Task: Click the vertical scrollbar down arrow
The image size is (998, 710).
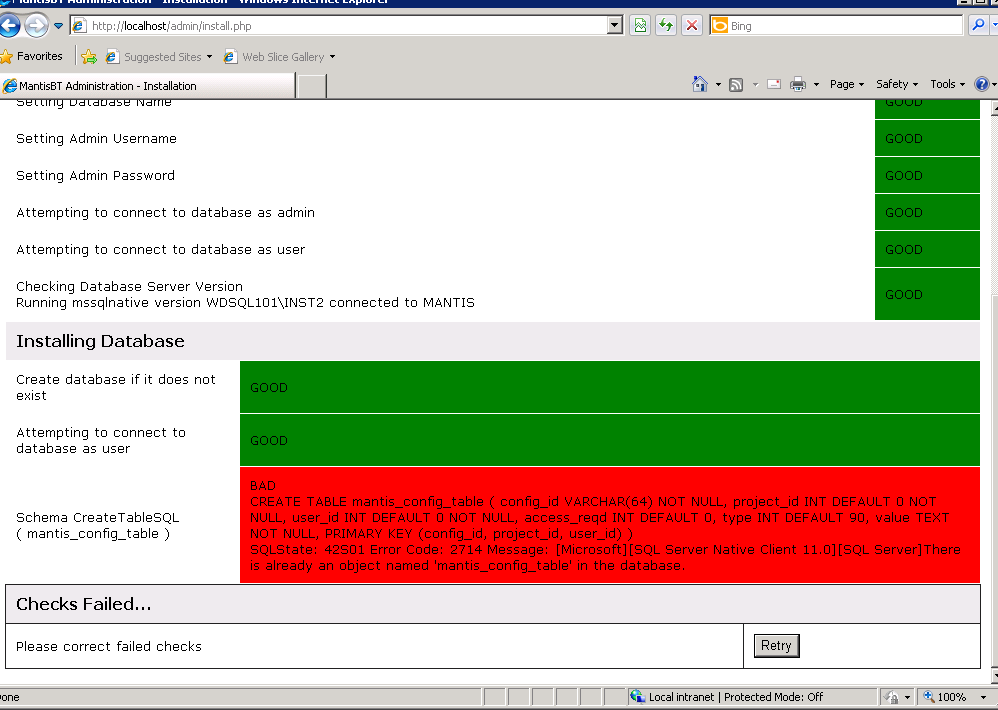Action: [x=994, y=676]
